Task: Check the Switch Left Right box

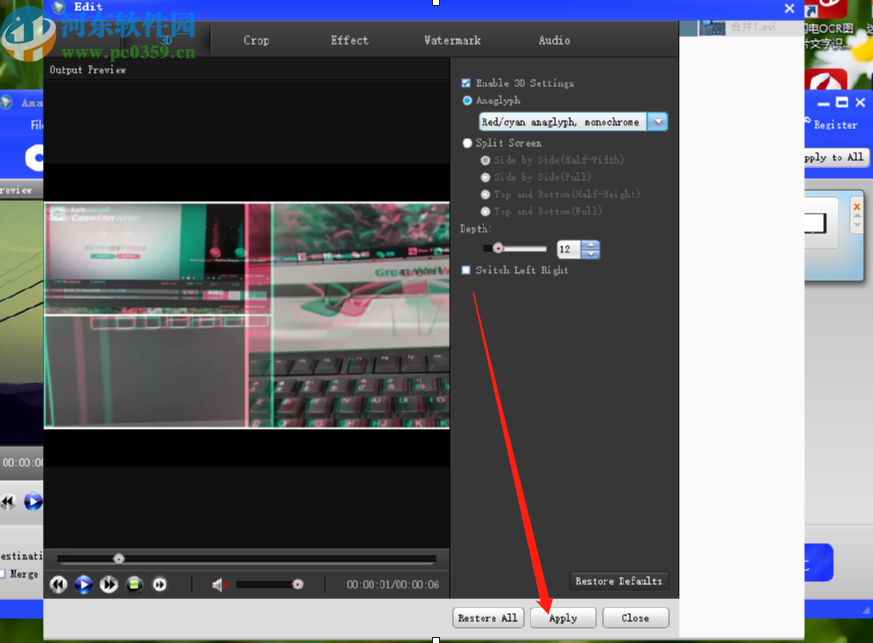Action: 466,270
